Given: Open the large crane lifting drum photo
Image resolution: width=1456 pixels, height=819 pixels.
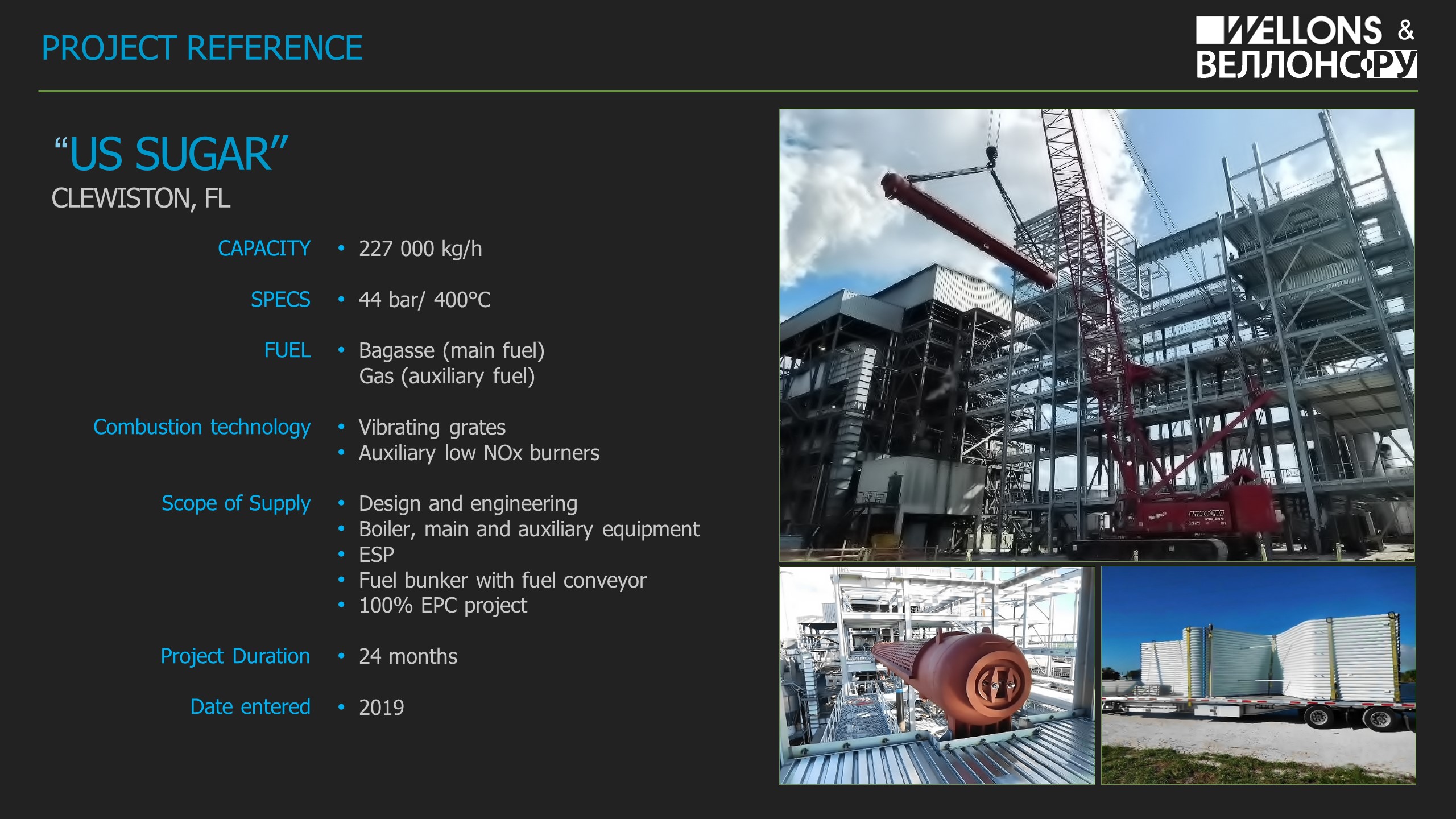Looking at the screenshot, I should point(1097,335).
